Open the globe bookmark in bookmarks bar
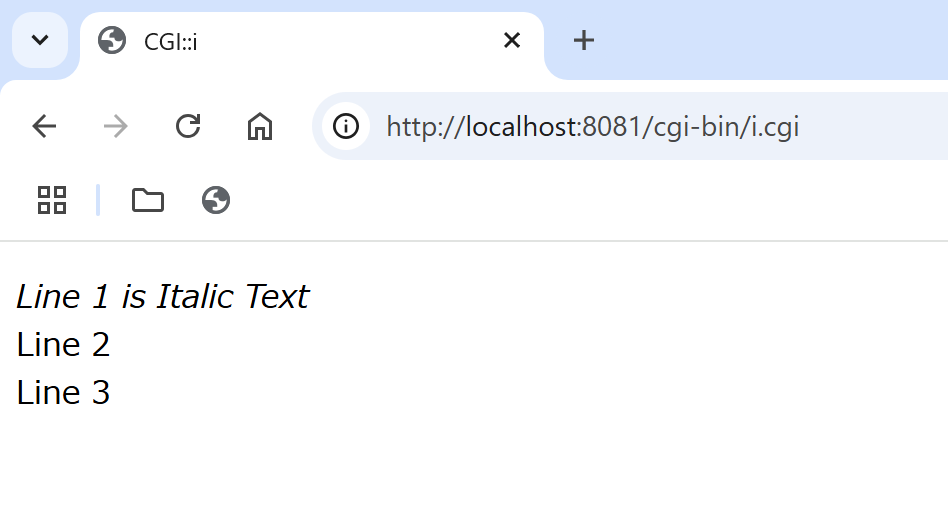Image resolution: width=948 pixels, height=524 pixels. click(x=216, y=200)
